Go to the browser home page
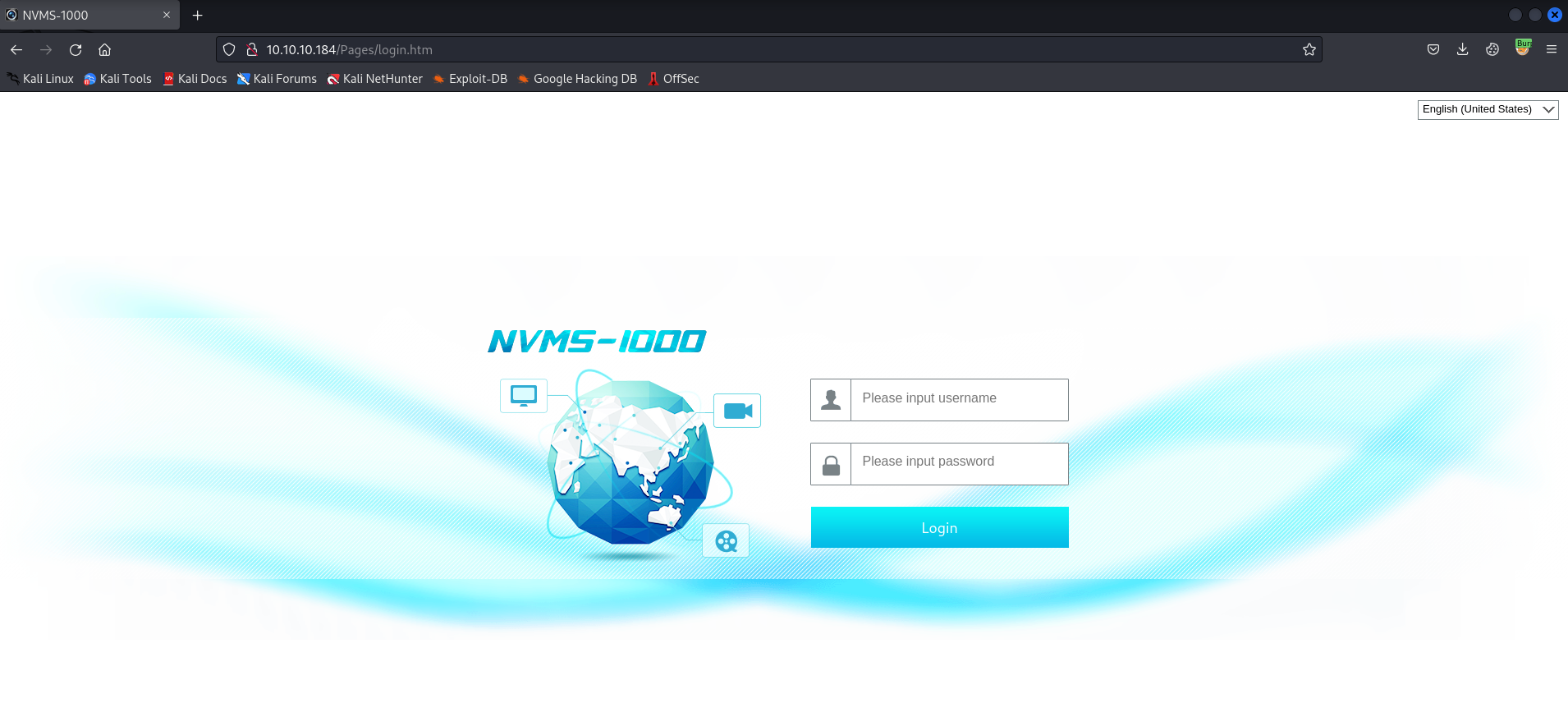This screenshot has width=1568, height=717. 105,50
